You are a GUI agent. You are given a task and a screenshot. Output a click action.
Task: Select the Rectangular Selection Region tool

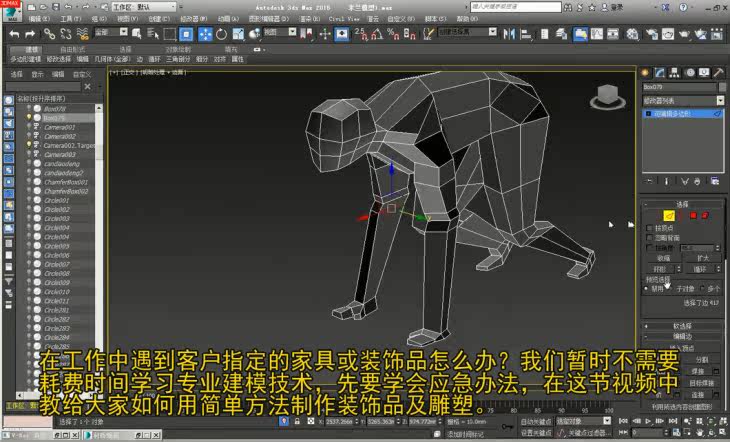(169, 34)
